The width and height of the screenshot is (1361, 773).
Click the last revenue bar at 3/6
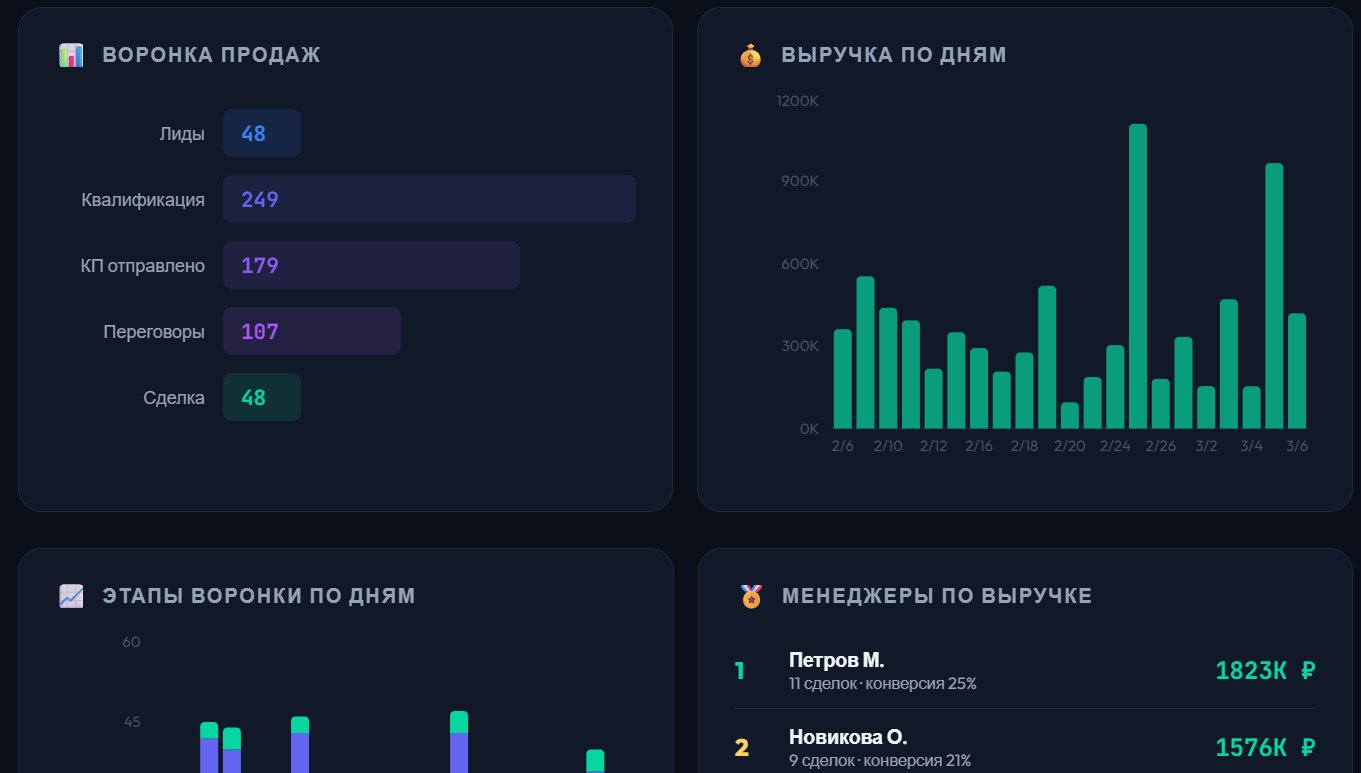coord(1297,371)
